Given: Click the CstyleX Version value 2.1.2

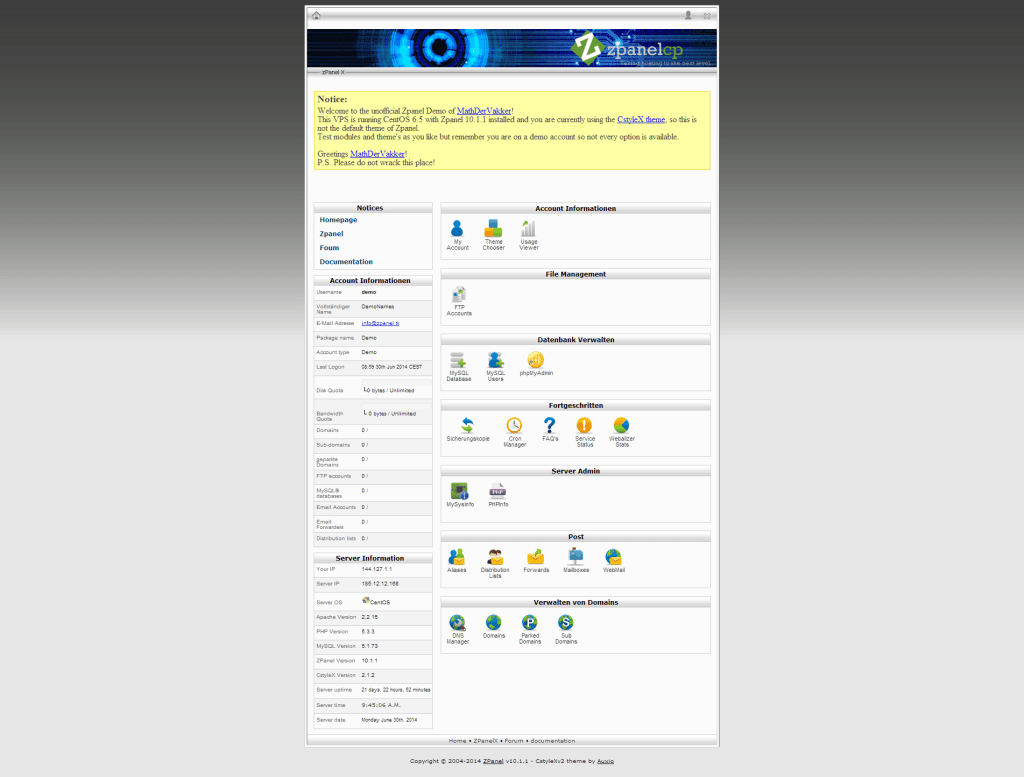Looking at the screenshot, I should click(x=368, y=676).
